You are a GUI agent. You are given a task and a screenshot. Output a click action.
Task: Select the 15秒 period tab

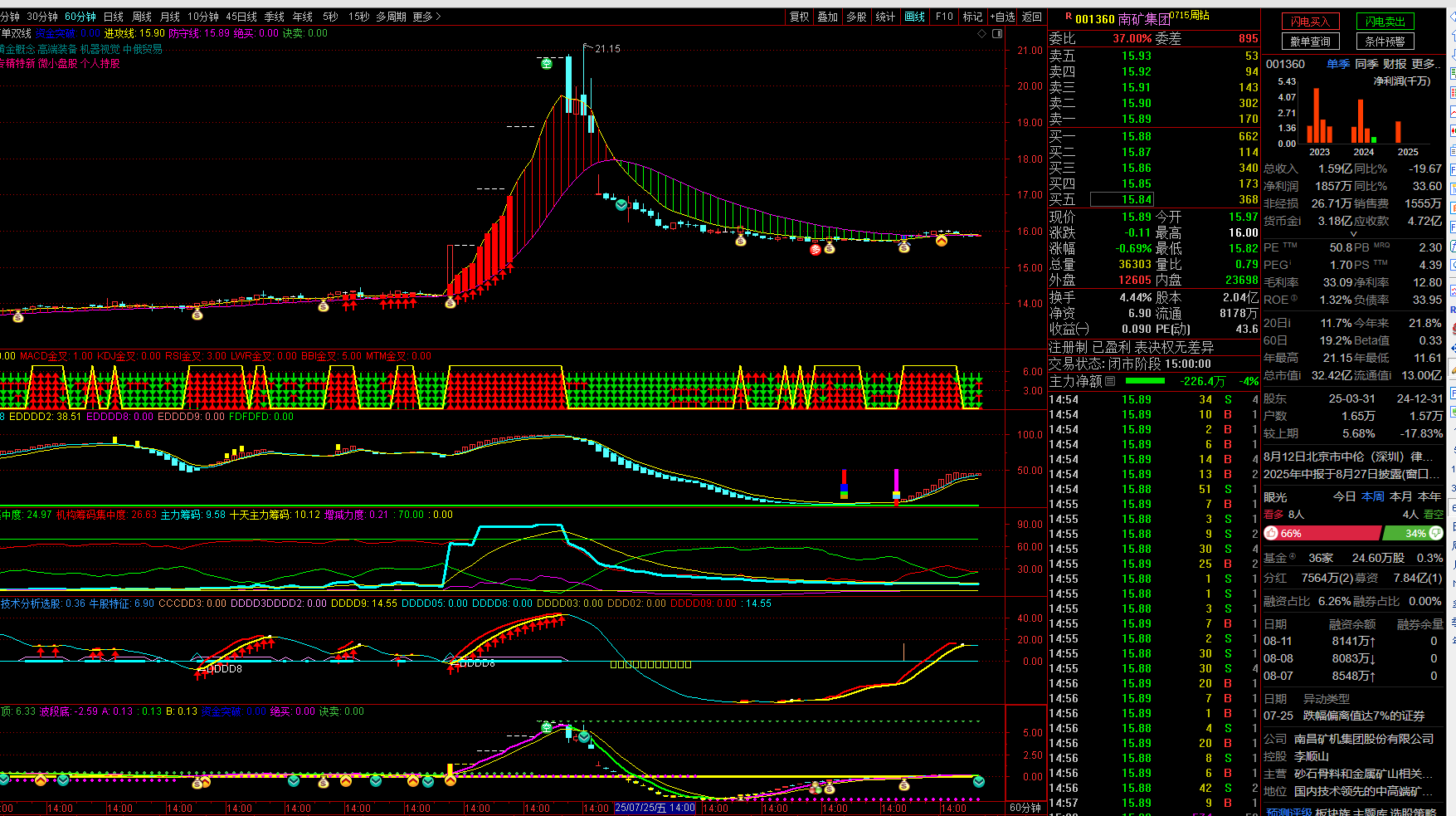359,17
